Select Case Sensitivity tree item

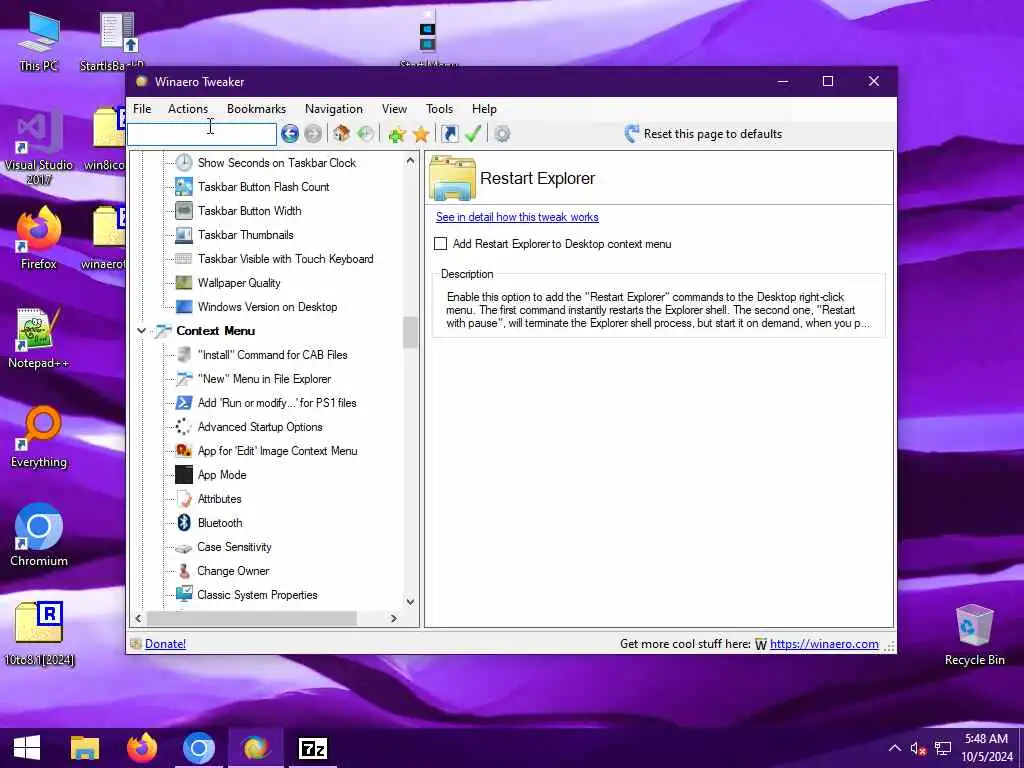click(234, 547)
